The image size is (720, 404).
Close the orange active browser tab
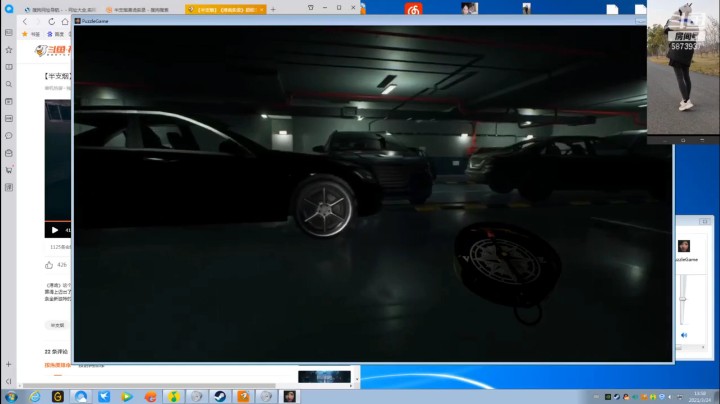[x=261, y=9]
